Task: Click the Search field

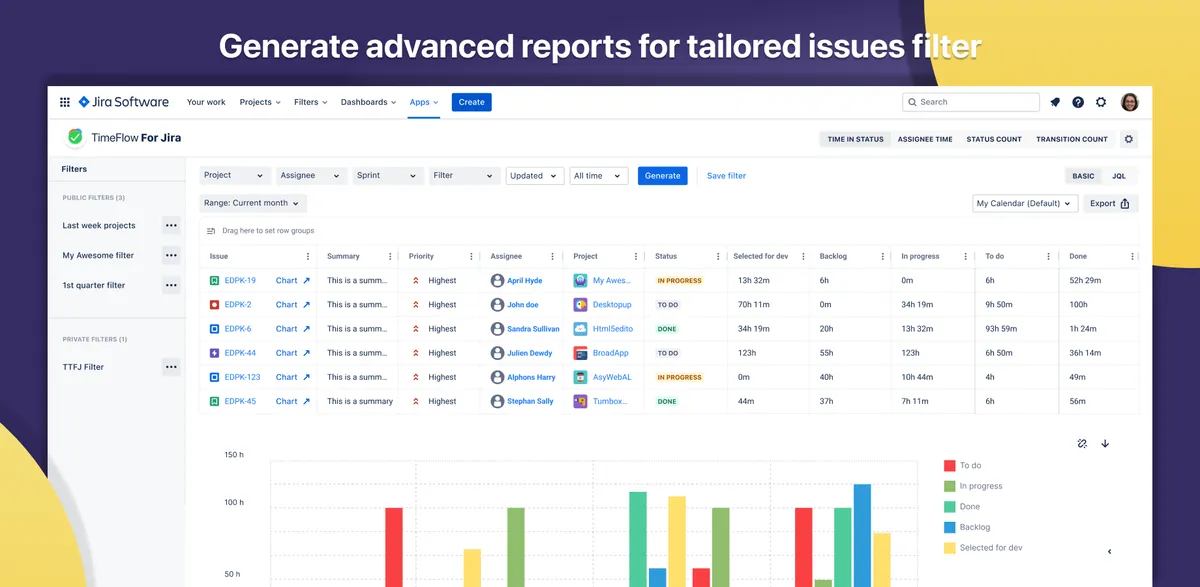Action: [971, 102]
